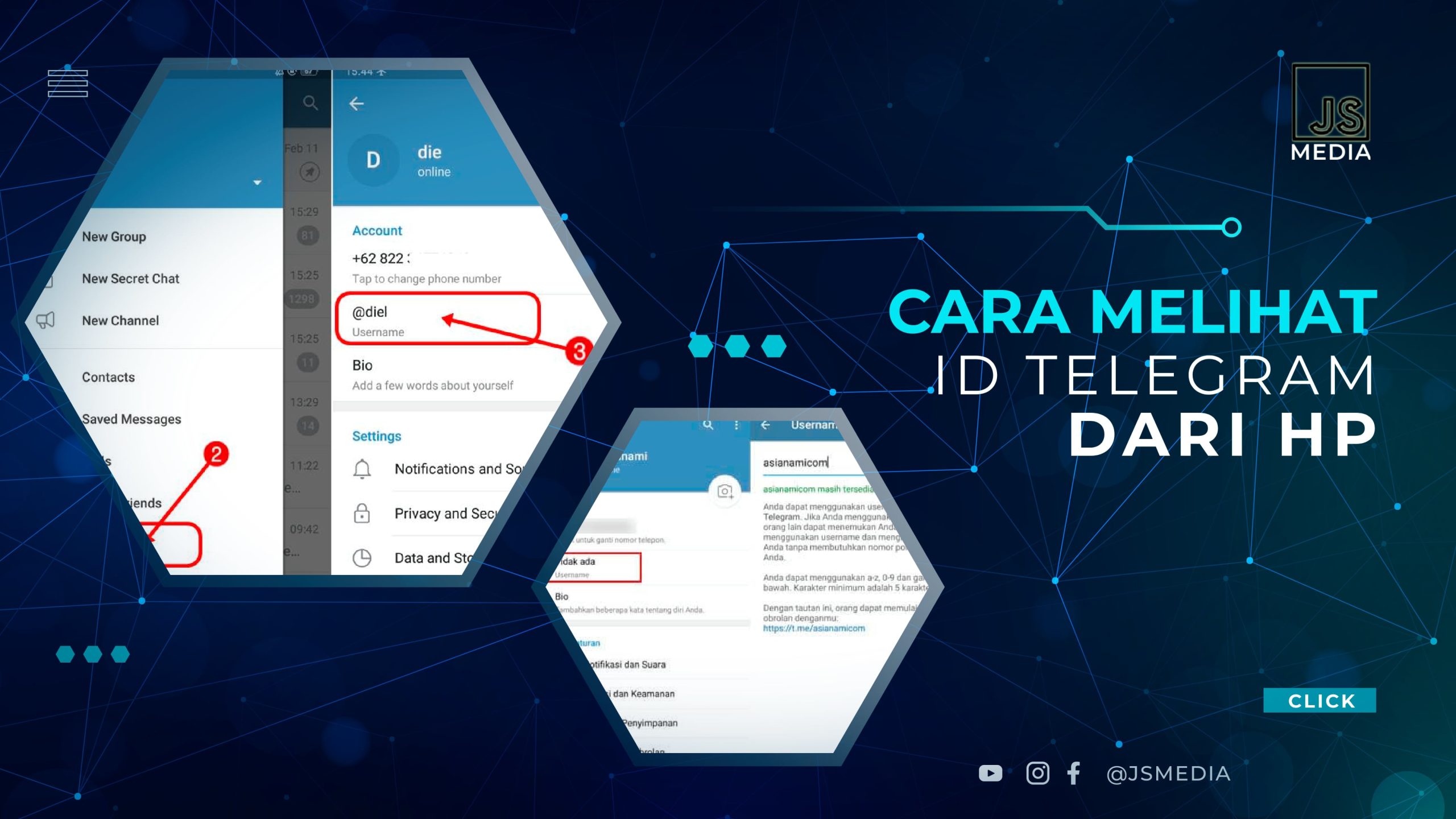Open the hamburger menu icon
The image size is (1456, 819).
68,84
